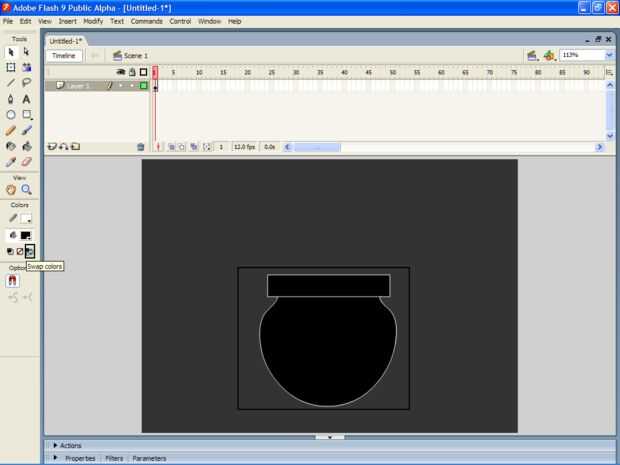Click frame 1 keyframe on Layer 1

pyautogui.click(x=155, y=86)
